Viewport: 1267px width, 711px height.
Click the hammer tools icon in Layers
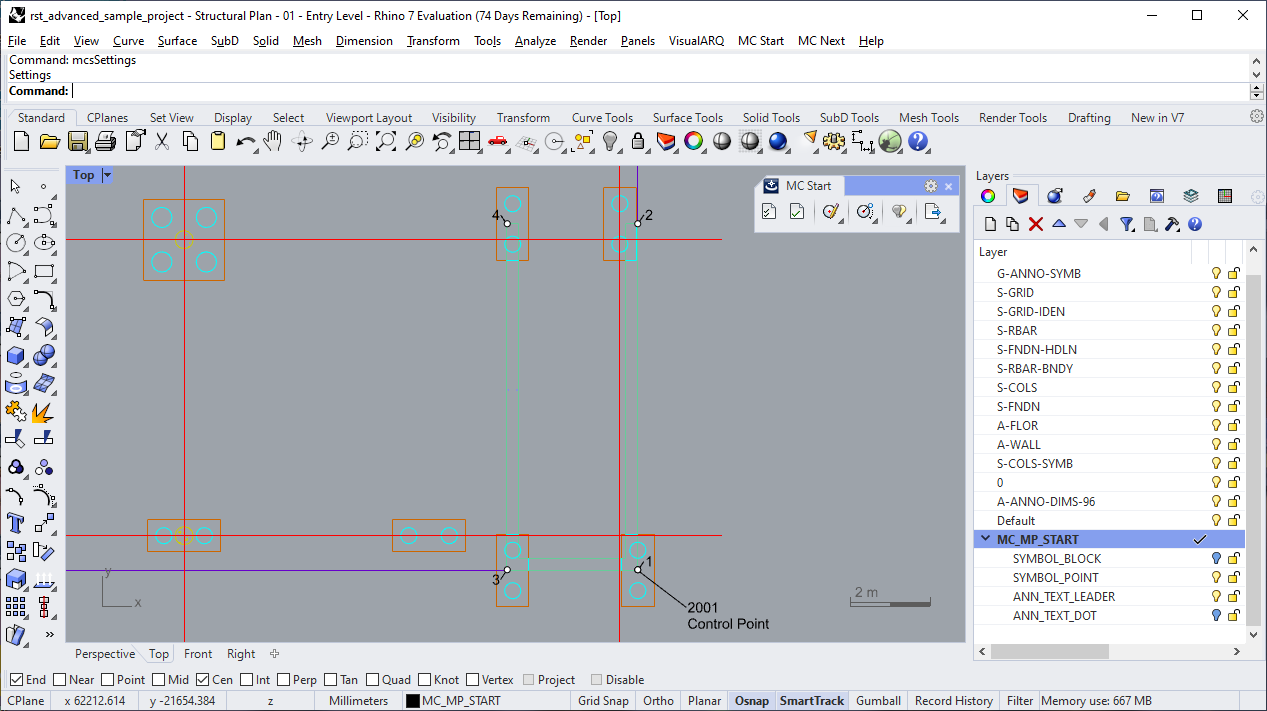pyautogui.click(x=1172, y=224)
